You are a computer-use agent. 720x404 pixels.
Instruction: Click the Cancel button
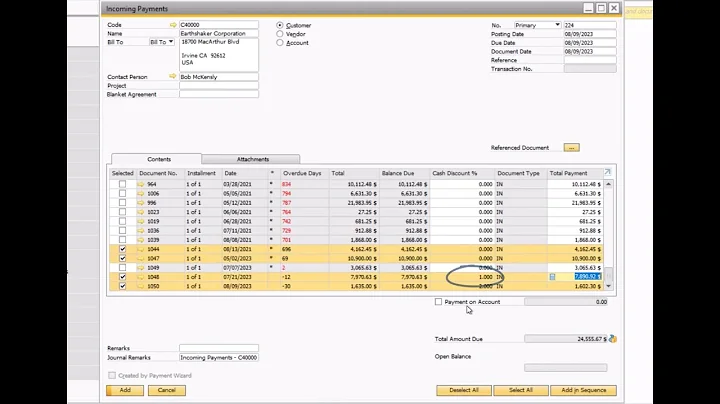tap(167, 390)
